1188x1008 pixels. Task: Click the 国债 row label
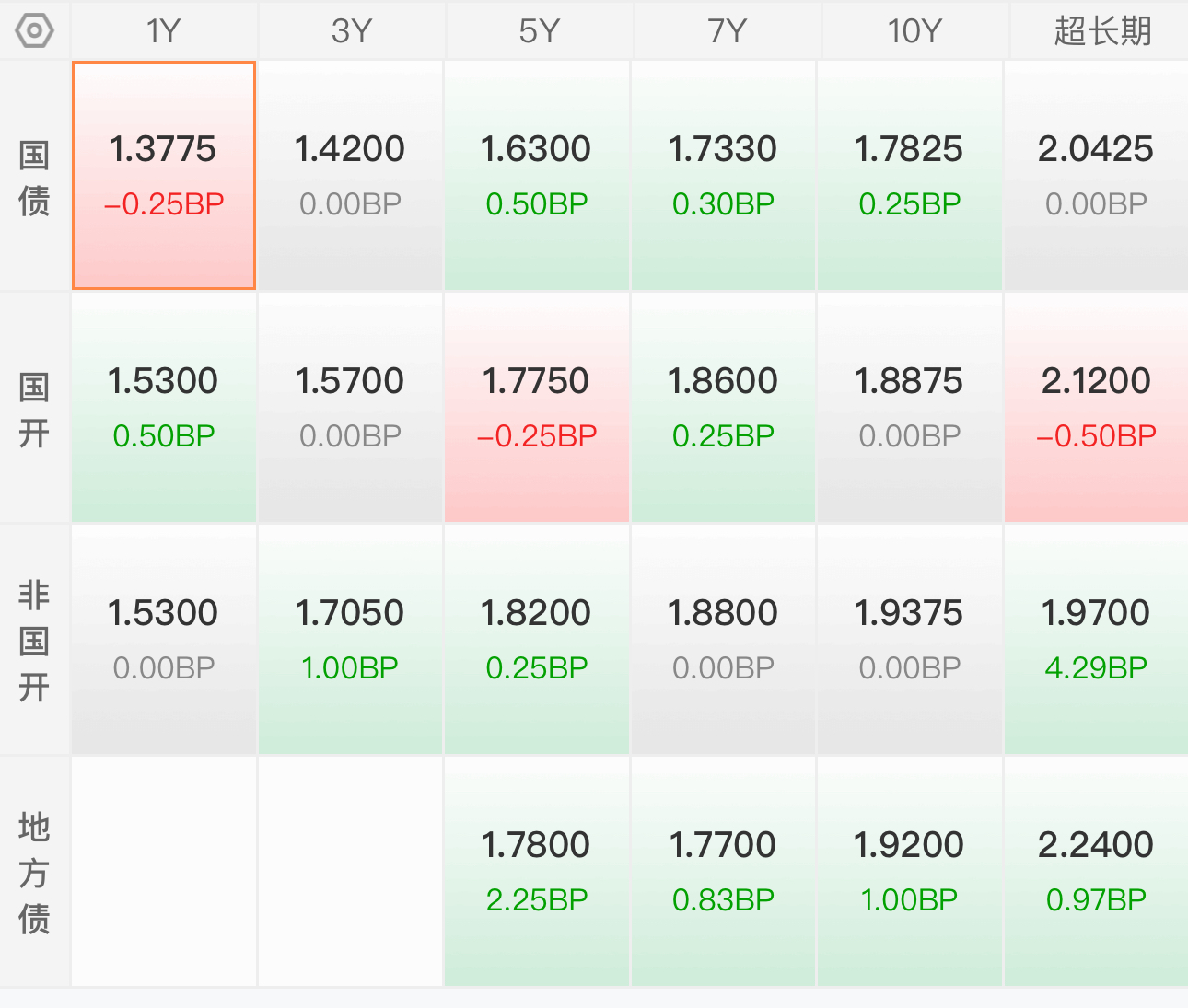(x=34, y=177)
